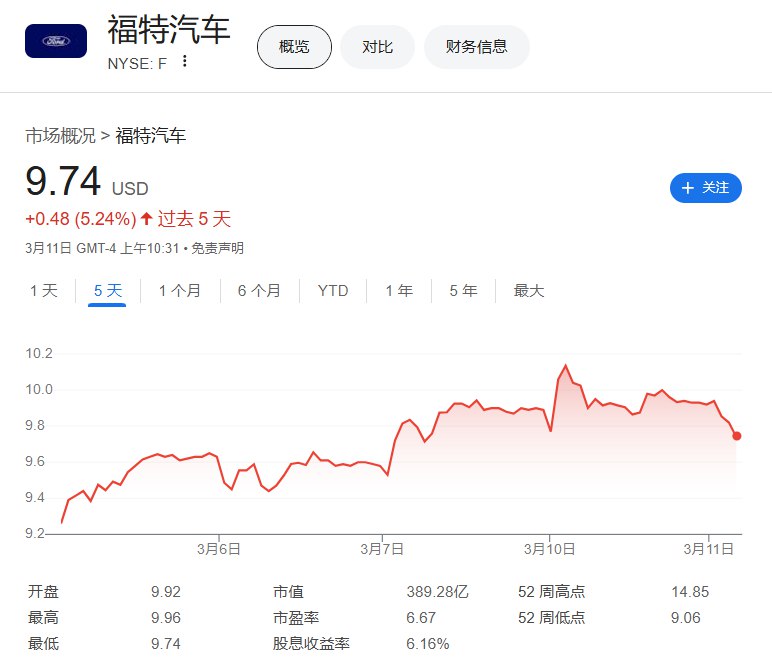The image size is (772, 667).
Task: Select the 5 天 time range
Action: 107,290
